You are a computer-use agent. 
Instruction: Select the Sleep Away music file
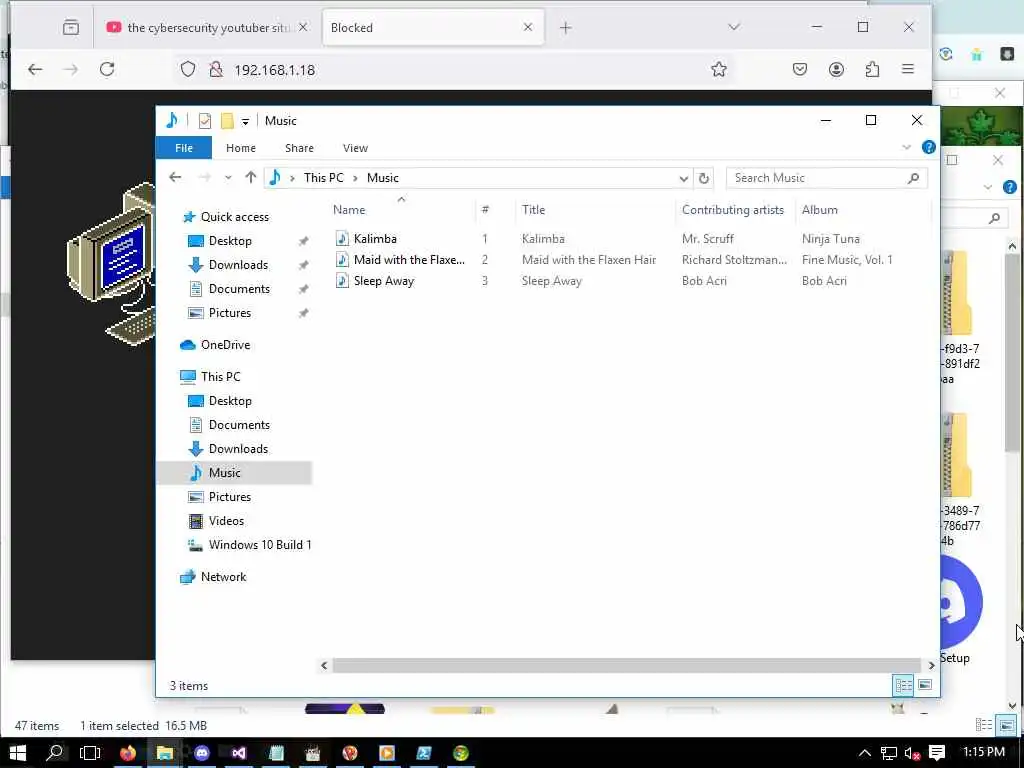pyautogui.click(x=383, y=281)
